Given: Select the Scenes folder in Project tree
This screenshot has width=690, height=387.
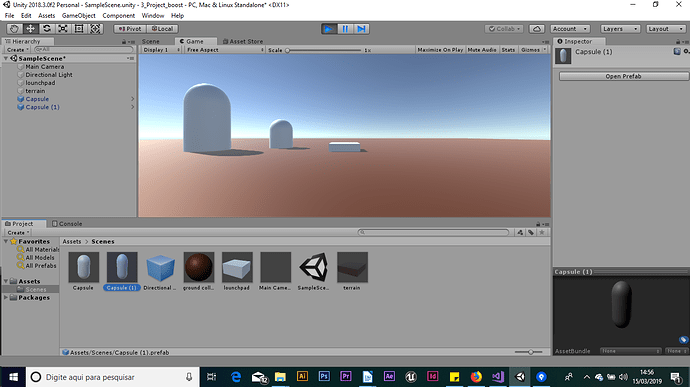Looking at the screenshot, I should pos(35,289).
